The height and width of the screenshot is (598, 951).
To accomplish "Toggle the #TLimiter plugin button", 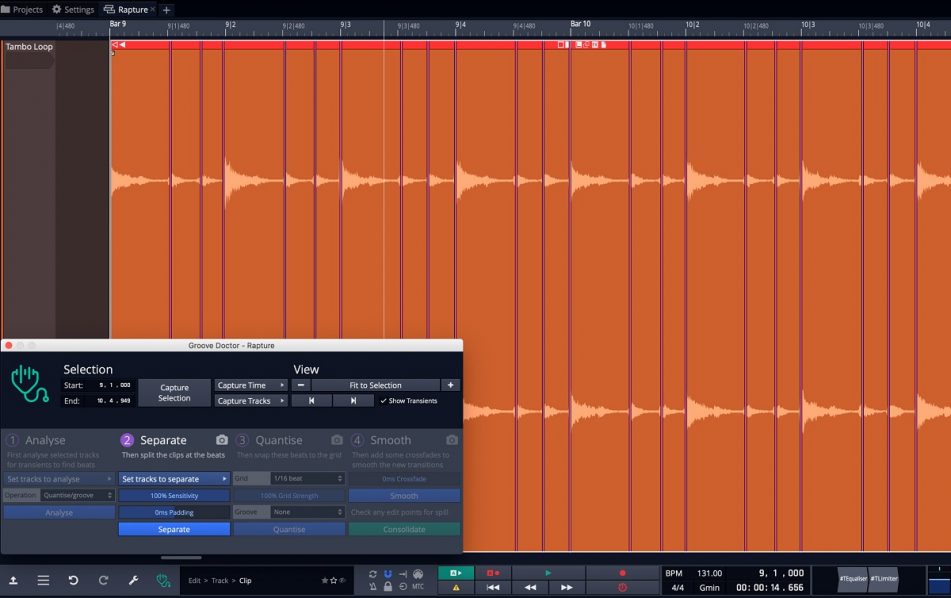I will point(883,579).
